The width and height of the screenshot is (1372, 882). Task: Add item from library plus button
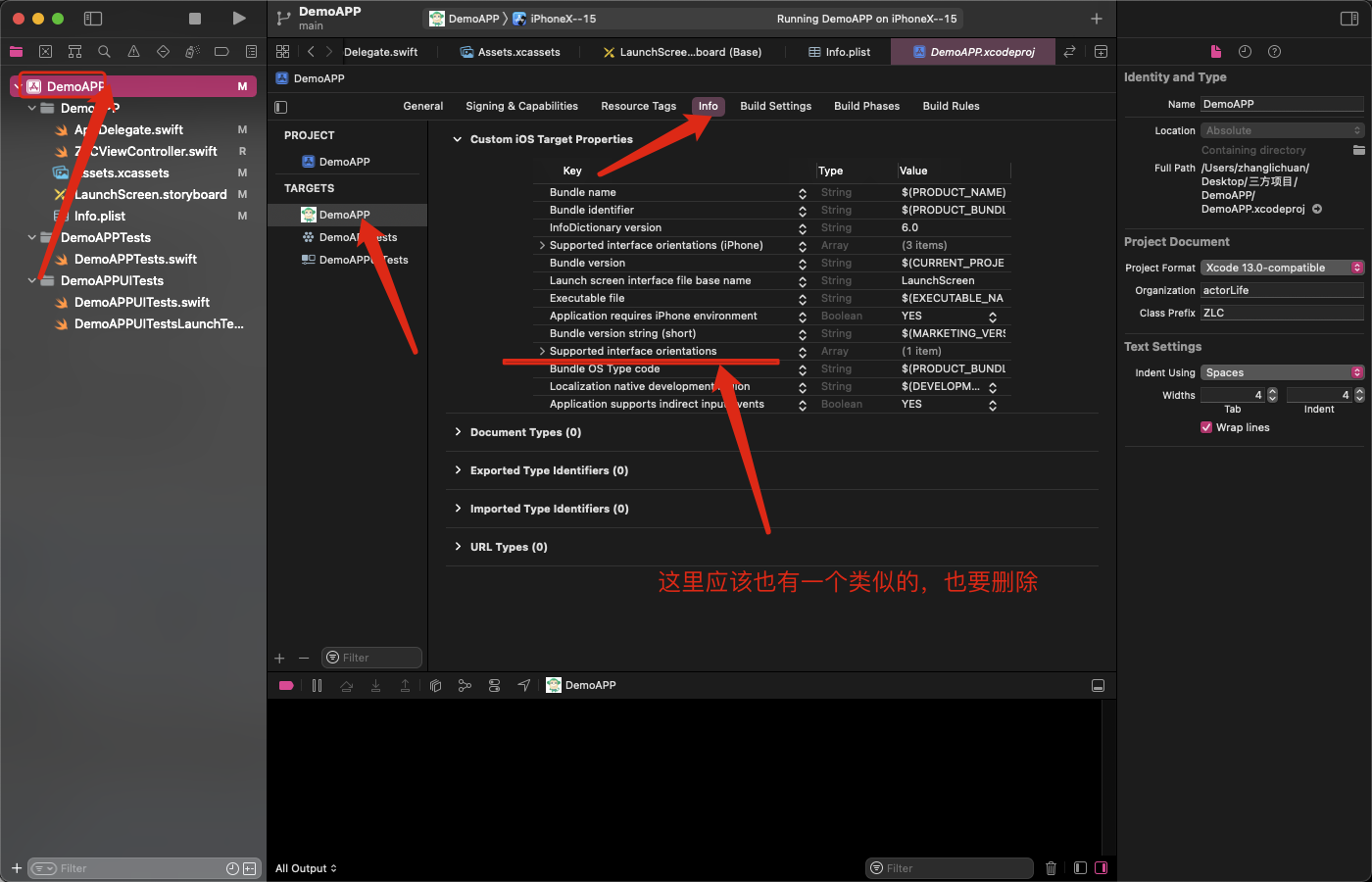[x=1096, y=19]
